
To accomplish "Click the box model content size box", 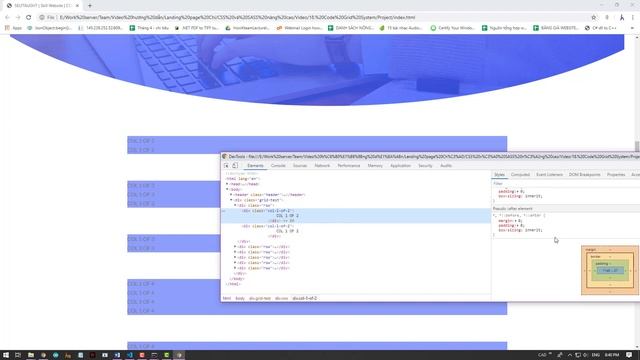I will click(610, 271).
